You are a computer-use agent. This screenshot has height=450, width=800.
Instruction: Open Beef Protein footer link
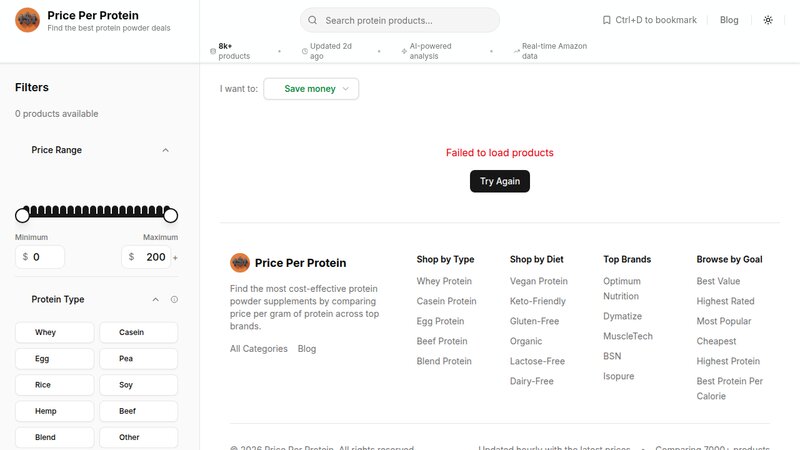click(442, 341)
